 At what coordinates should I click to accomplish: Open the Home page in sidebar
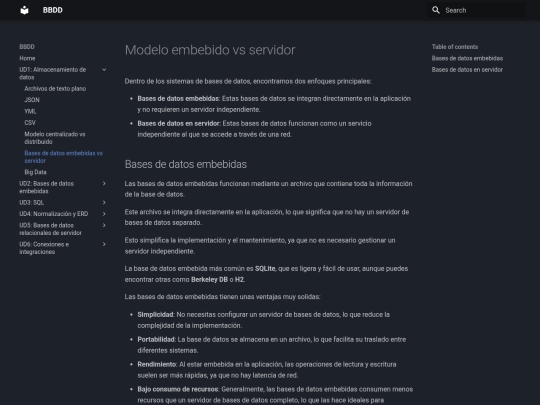[x=27, y=58]
